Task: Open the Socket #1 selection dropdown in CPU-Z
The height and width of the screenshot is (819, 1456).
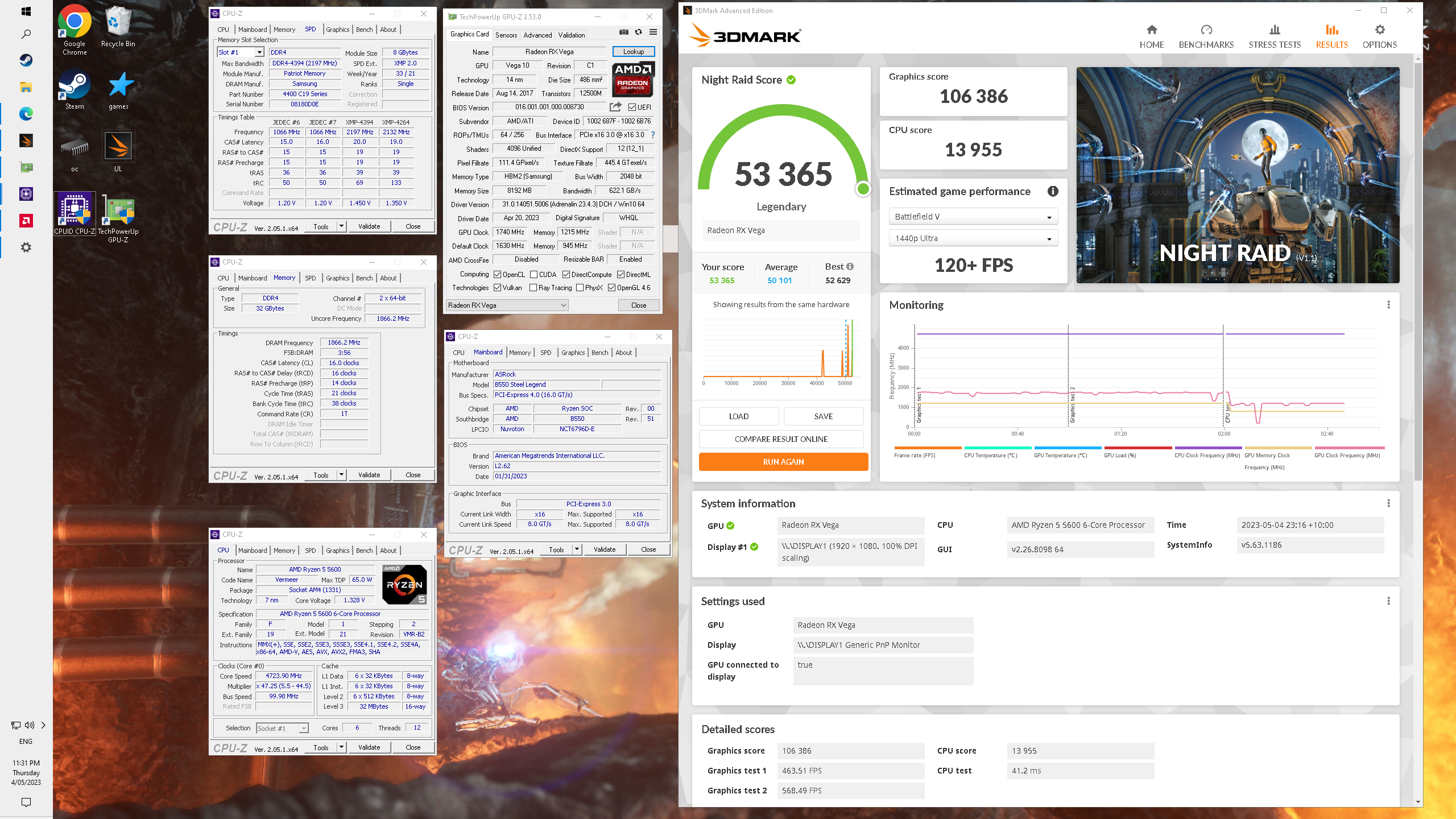Action: tap(282, 728)
